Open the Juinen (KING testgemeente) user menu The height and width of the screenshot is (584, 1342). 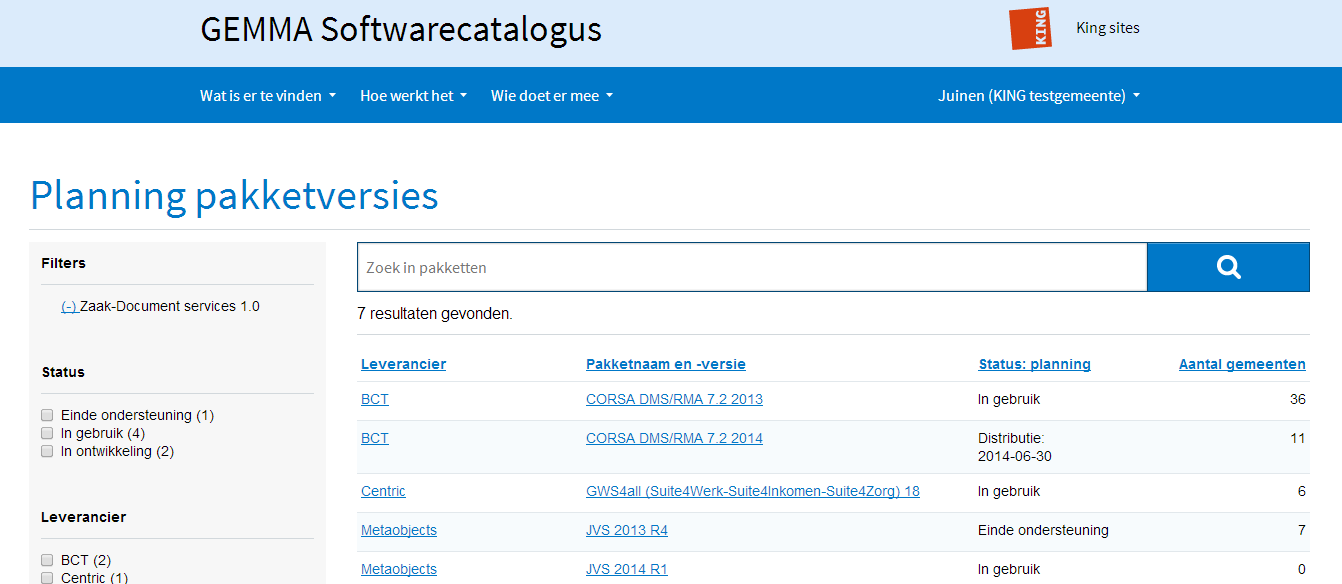click(x=1039, y=96)
